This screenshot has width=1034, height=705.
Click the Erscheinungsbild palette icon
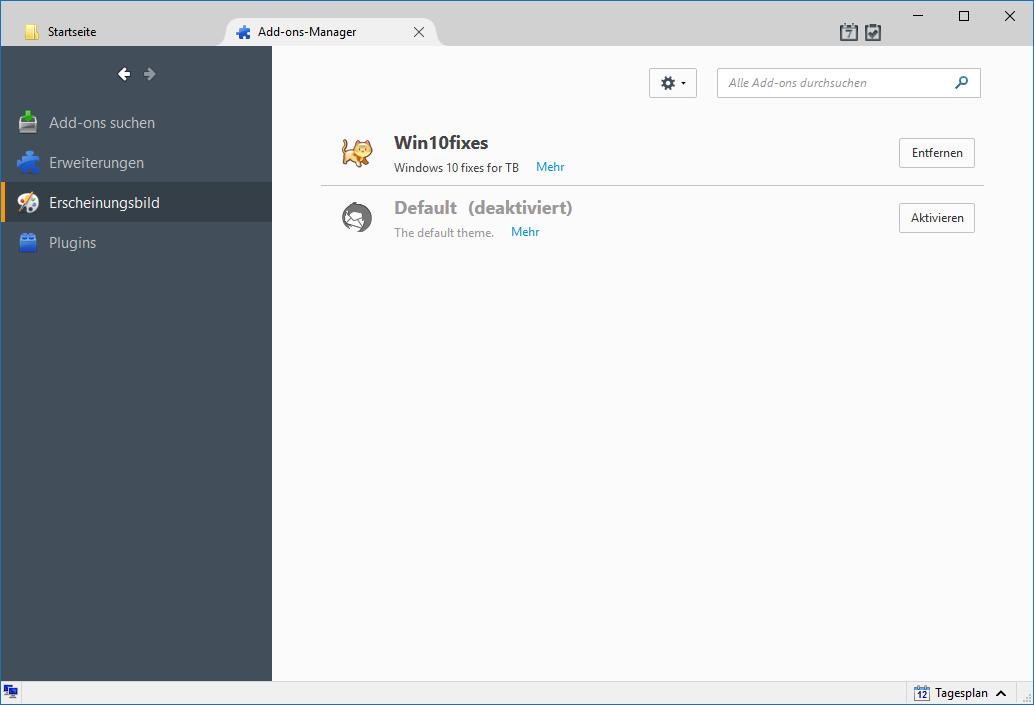pos(28,202)
